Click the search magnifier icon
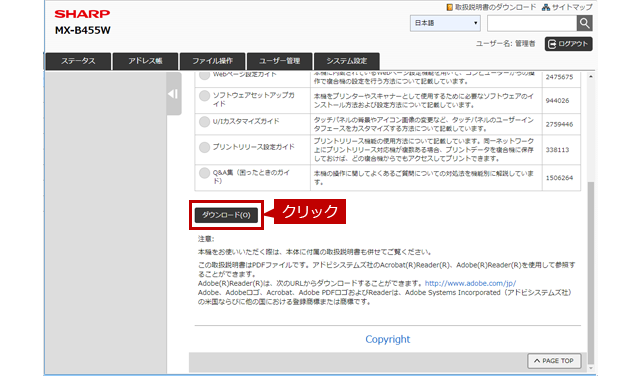Viewport: 640px width, 376px height. [584, 23]
